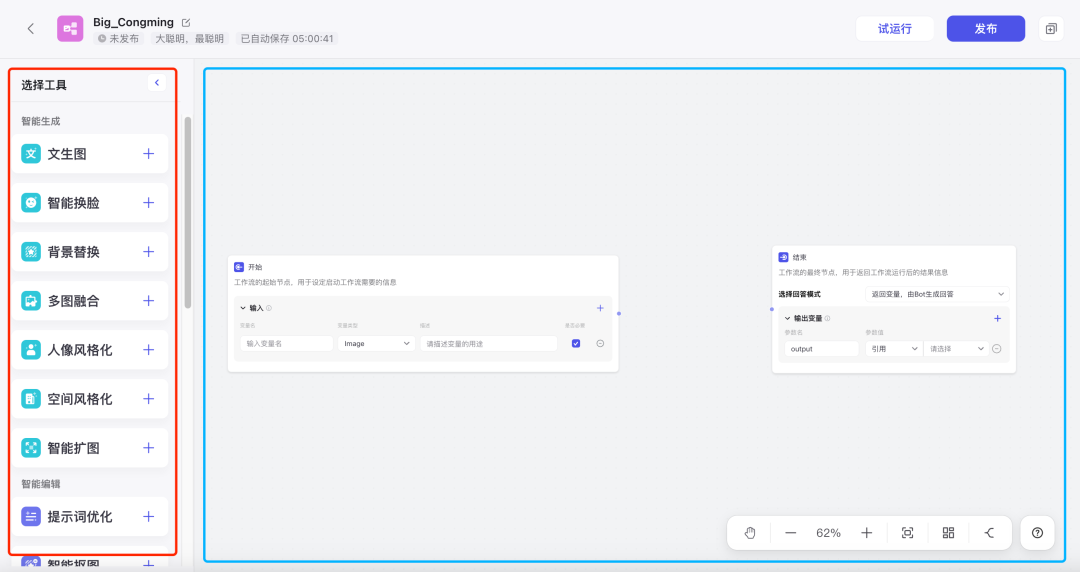Image resolution: width=1080 pixels, height=572 pixels.
Task: Click the 多图融合 tool icon
Action: (x=31, y=300)
